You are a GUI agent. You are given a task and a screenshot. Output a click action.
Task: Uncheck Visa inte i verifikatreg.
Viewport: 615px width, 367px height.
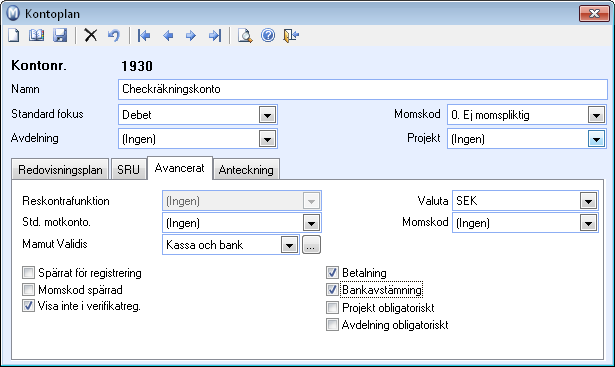[28, 306]
